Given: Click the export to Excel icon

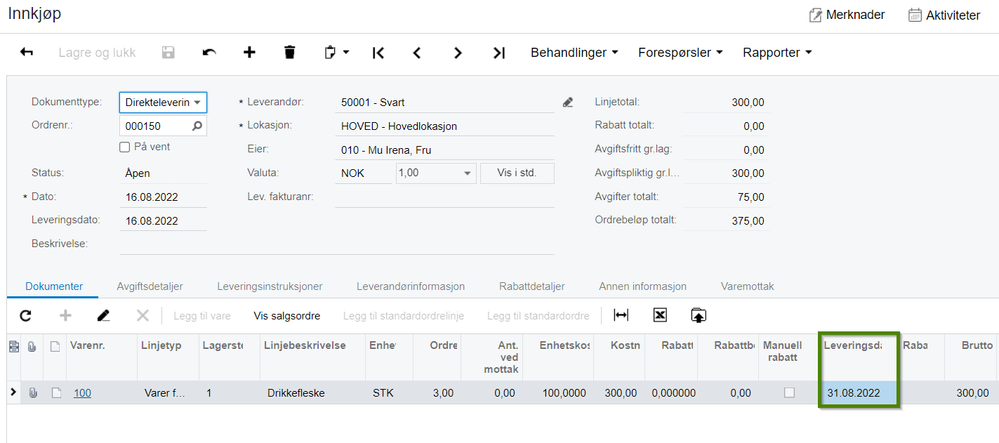Looking at the screenshot, I should [660, 316].
